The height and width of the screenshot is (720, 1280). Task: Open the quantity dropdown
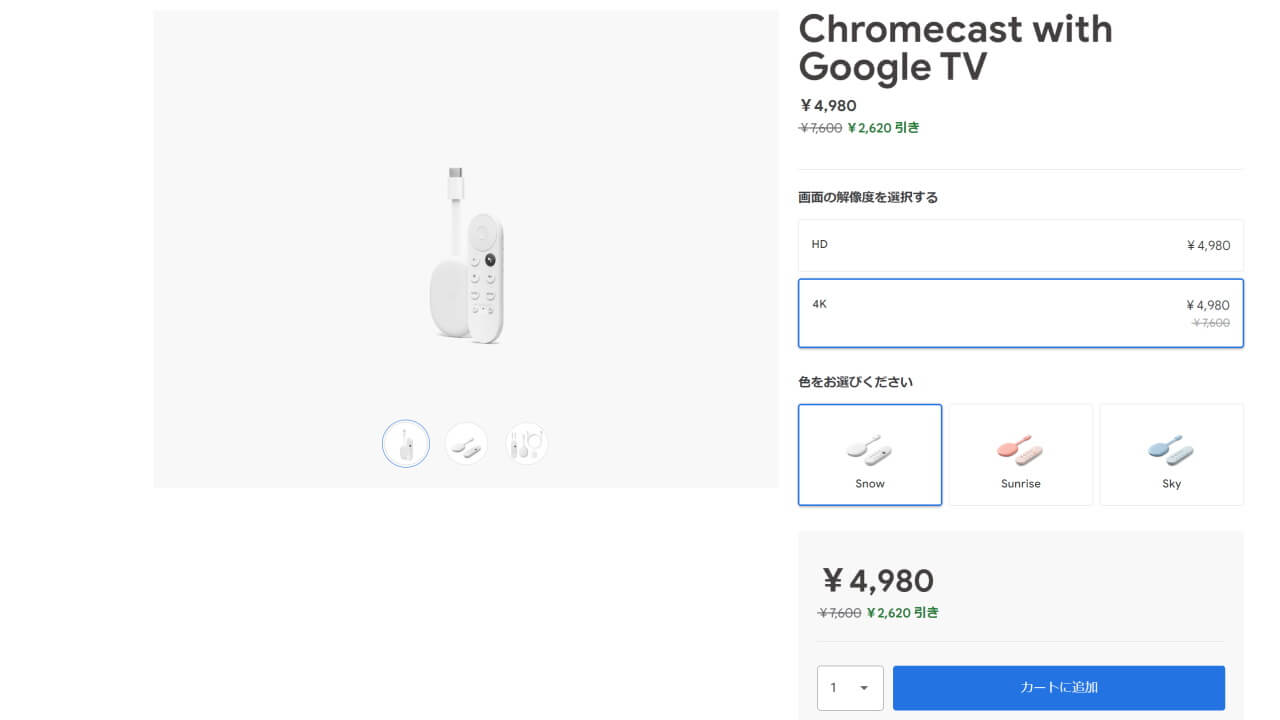[x=850, y=687]
